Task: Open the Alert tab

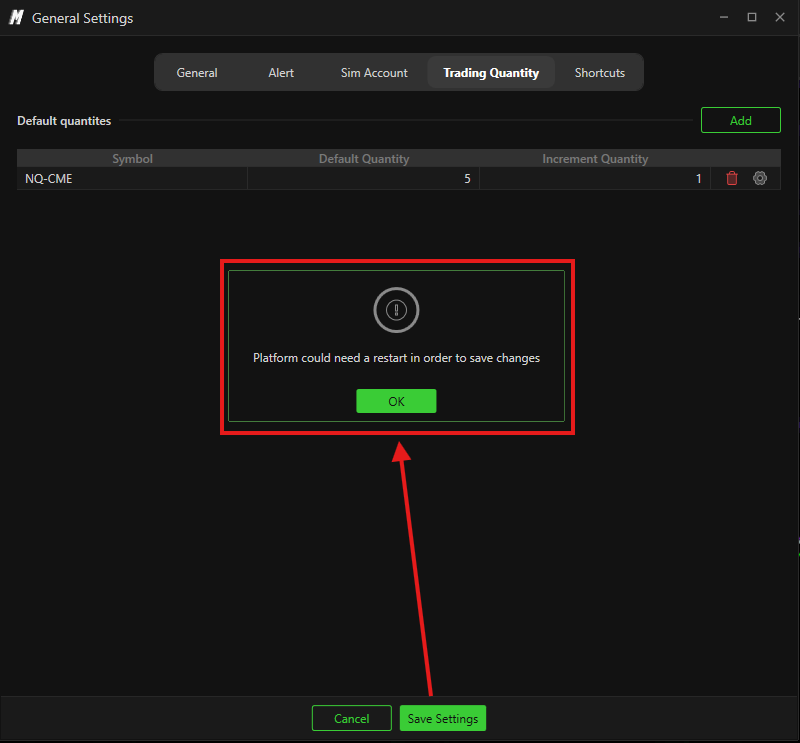Action: pyautogui.click(x=281, y=73)
